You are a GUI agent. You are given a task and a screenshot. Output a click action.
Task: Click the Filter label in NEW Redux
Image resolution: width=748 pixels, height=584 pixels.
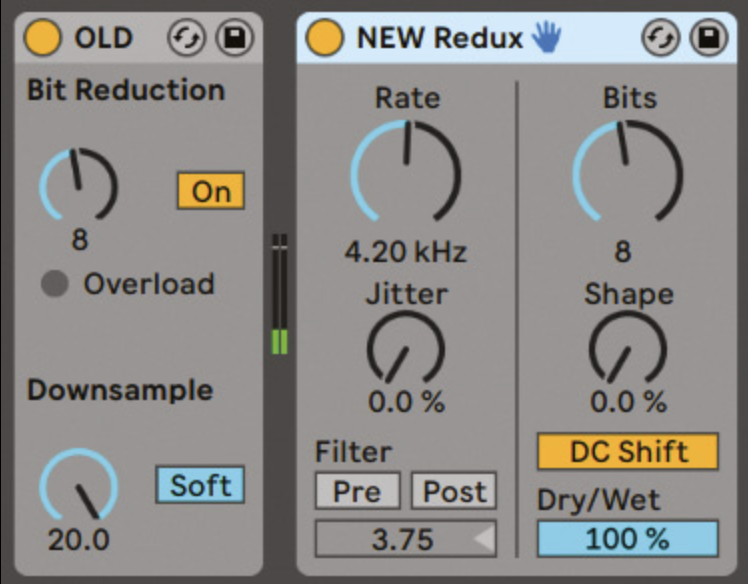point(353,451)
